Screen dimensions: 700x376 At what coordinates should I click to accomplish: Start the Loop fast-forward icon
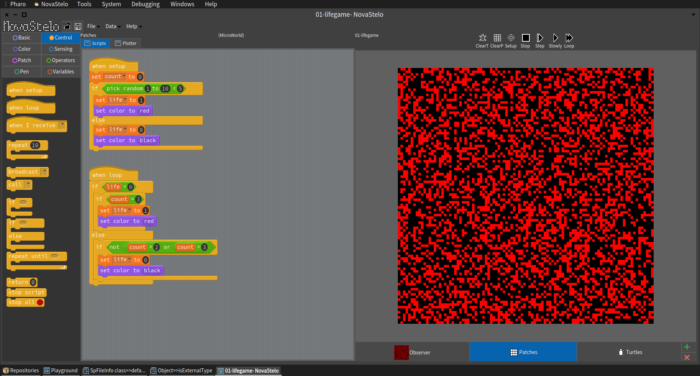point(569,38)
